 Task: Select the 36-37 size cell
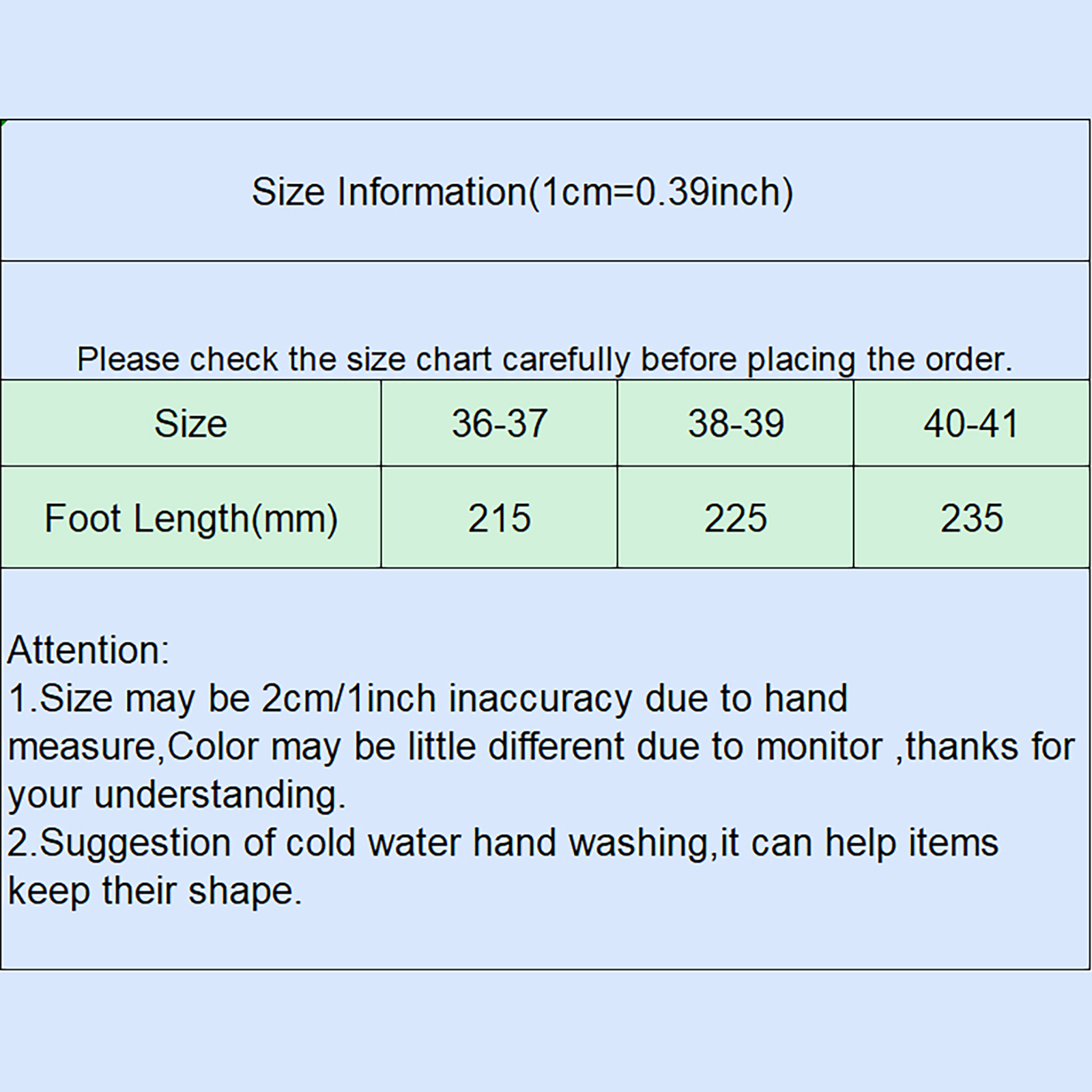(x=499, y=423)
